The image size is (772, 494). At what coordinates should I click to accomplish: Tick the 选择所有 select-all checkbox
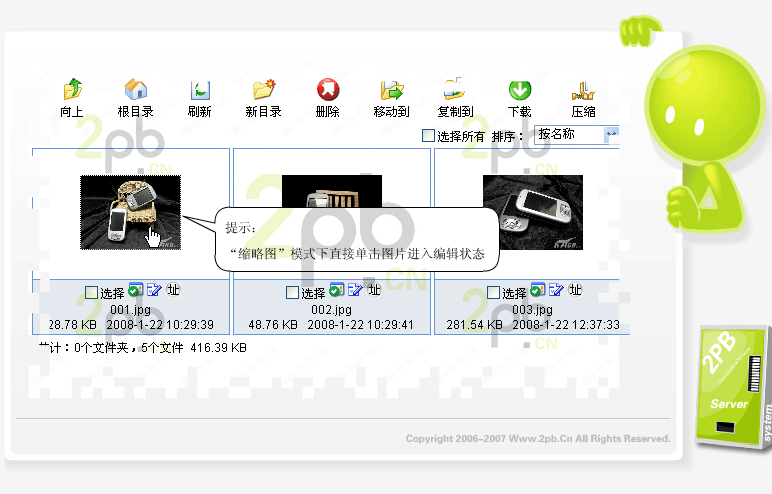coord(428,135)
